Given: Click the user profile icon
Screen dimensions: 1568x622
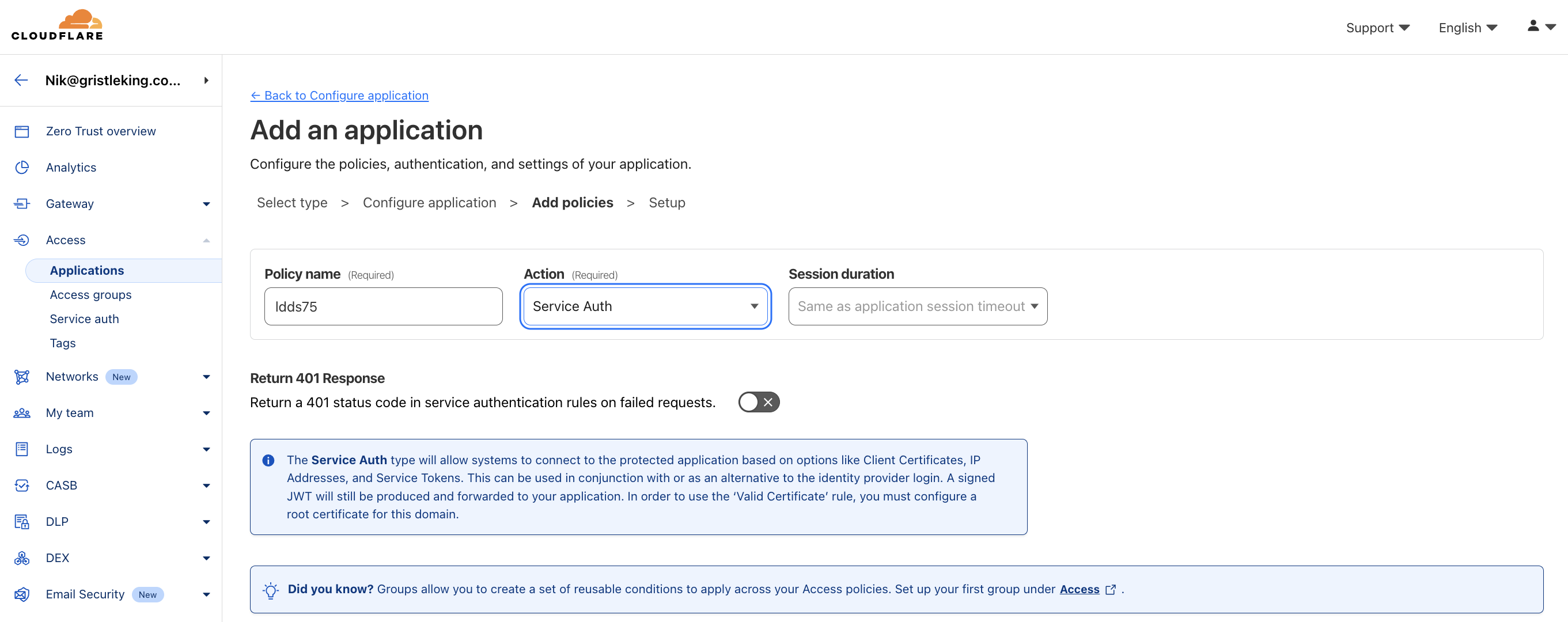Looking at the screenshot, I should point(1533,26).
